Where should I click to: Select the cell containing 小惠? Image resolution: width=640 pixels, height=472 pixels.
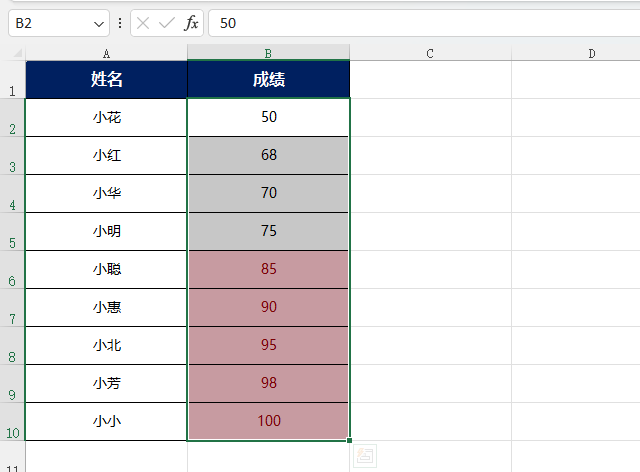point(106,307)
